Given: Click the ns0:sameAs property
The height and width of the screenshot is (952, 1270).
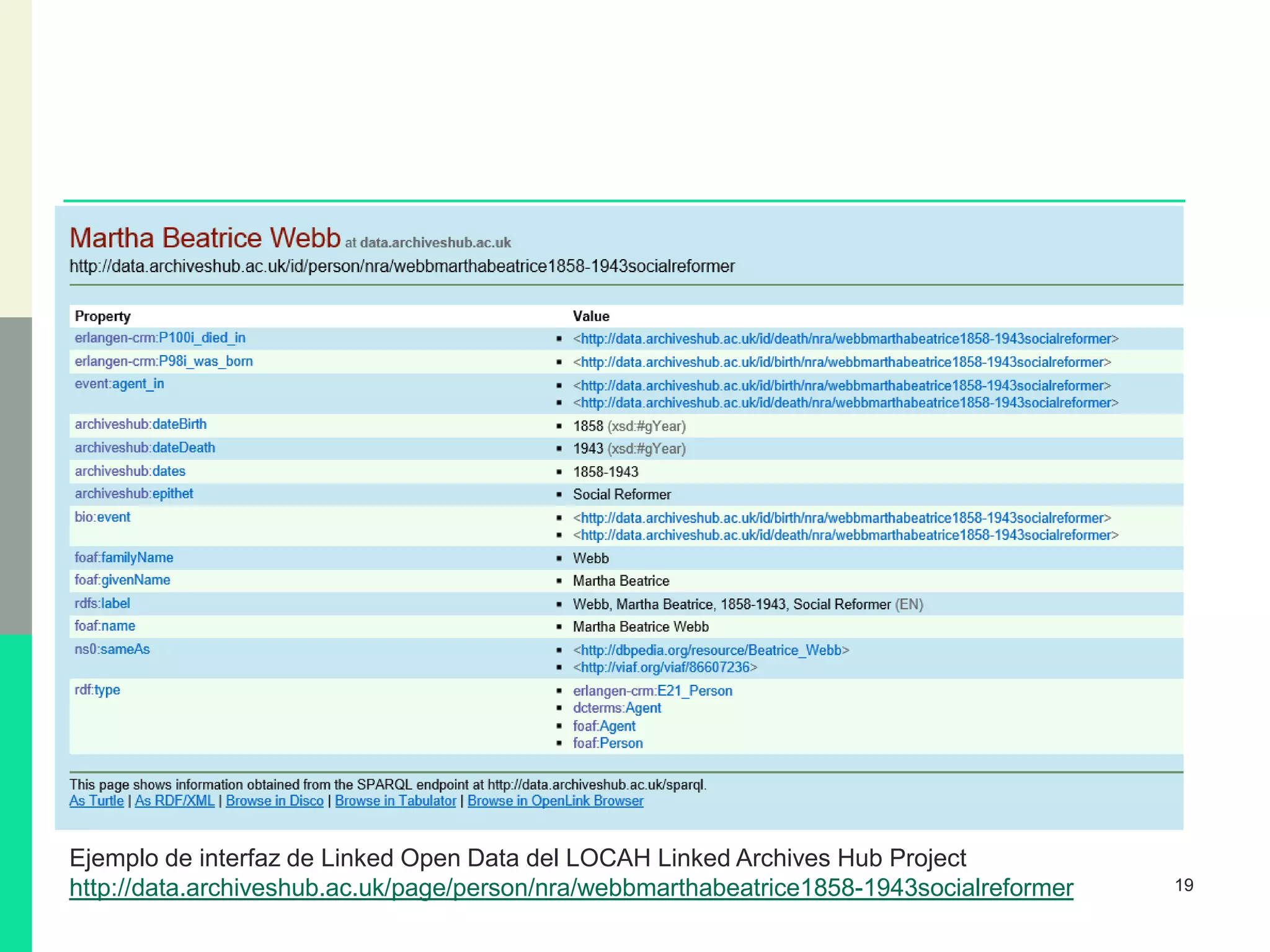Looking at the screenshot, I should pyautogui.click(x=112, y=649).
